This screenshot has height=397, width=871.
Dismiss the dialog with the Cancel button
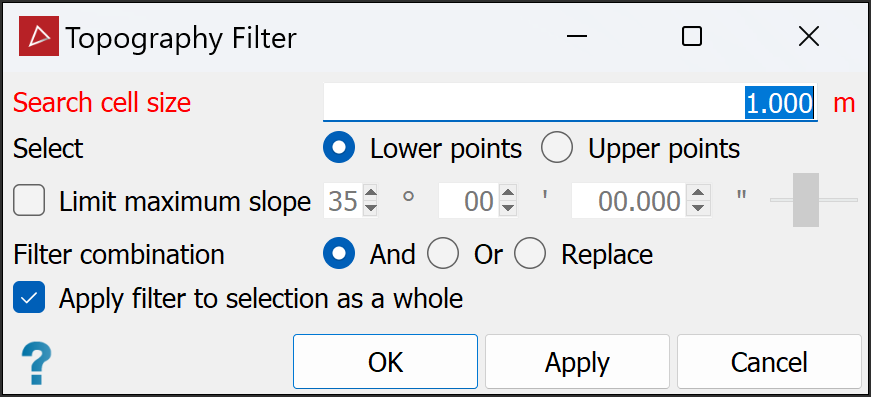(769, 361)
